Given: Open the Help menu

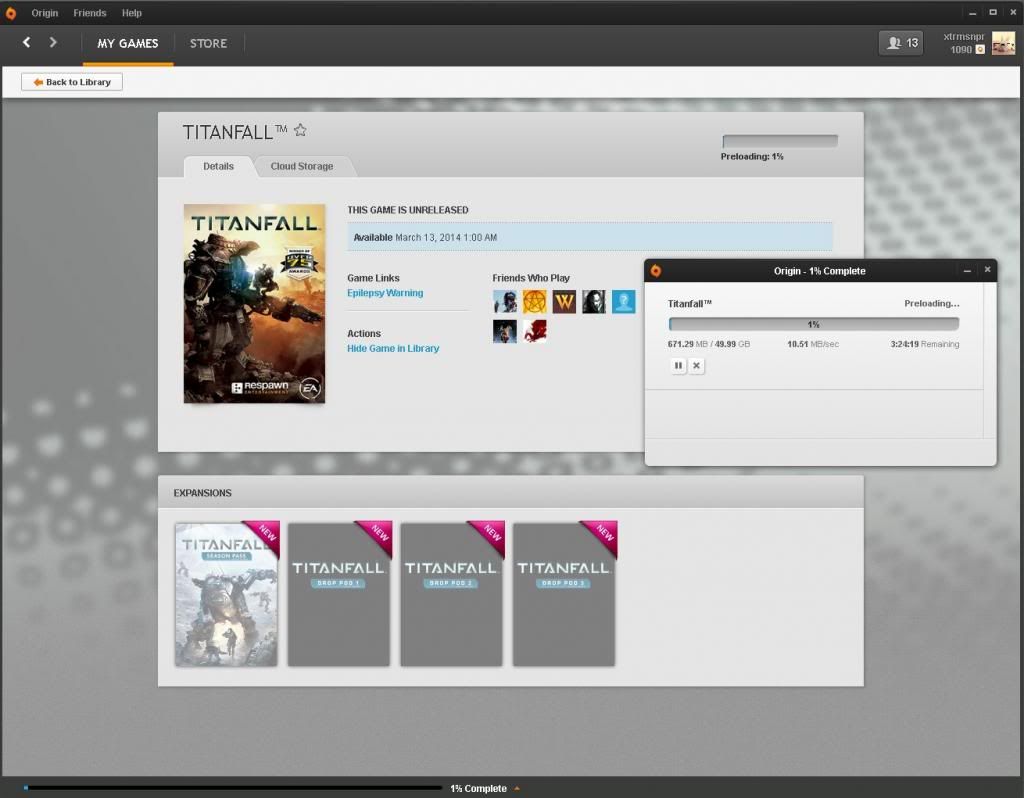Looking at the screenshot, I should 131,13.
